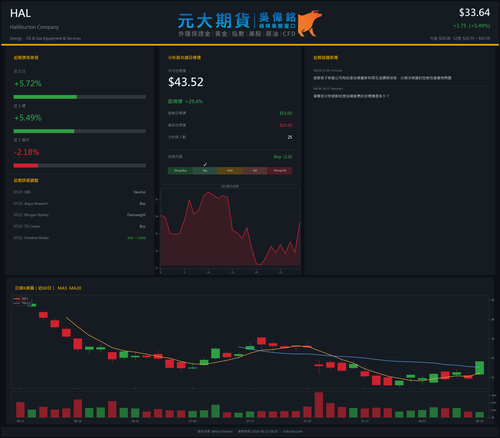Click the Freedom Broker rating row
The height and width of the screenshot is (438, 500).
80,238
